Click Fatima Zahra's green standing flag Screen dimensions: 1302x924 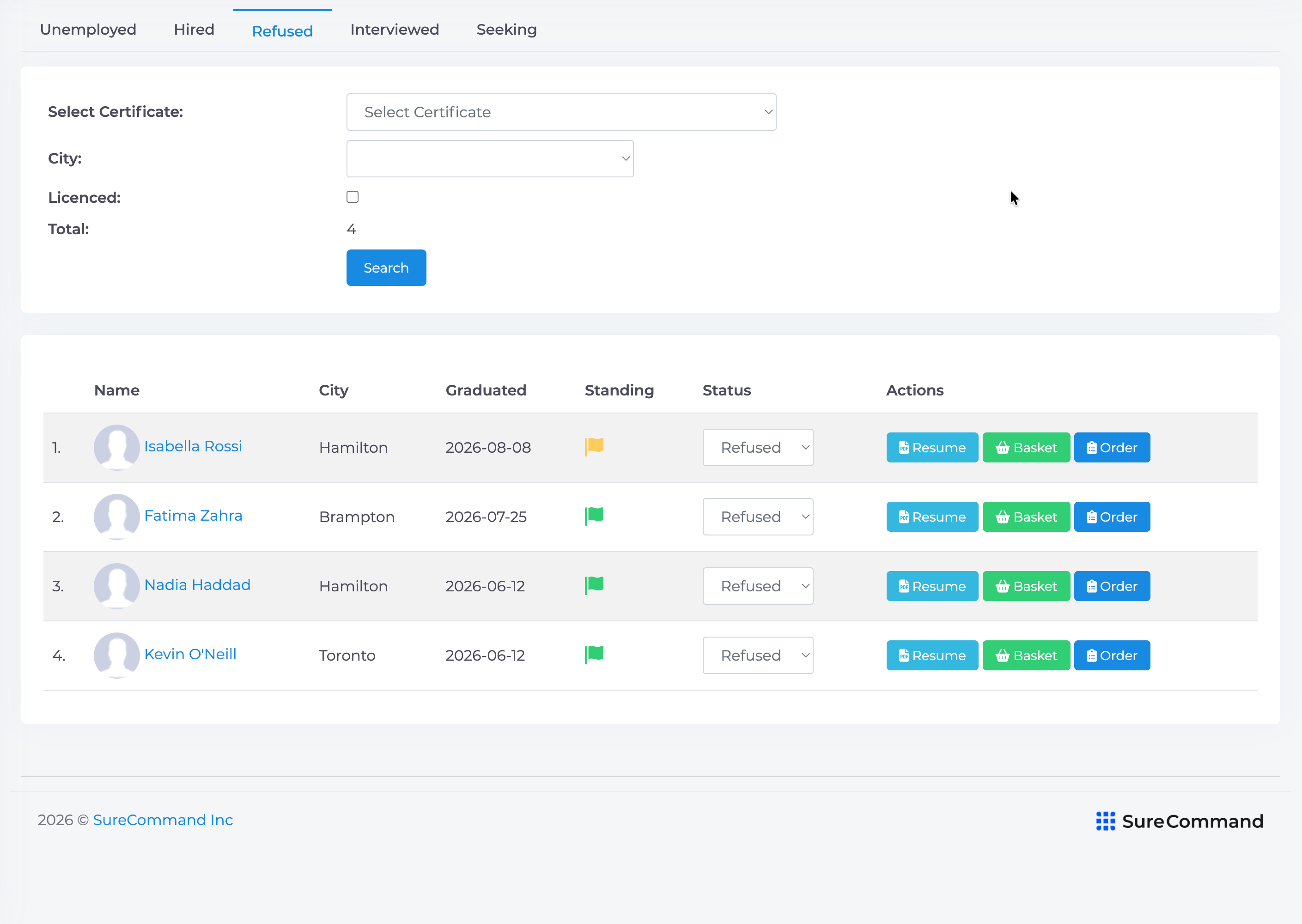(594, 516)
